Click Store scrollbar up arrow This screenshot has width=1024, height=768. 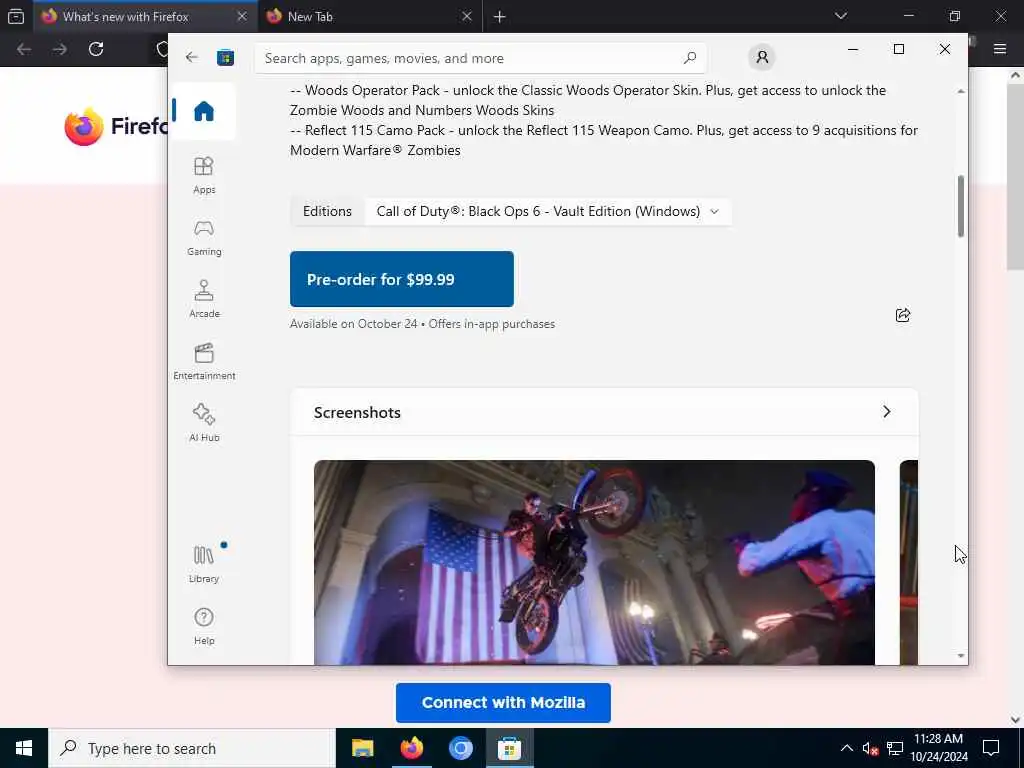961,91
